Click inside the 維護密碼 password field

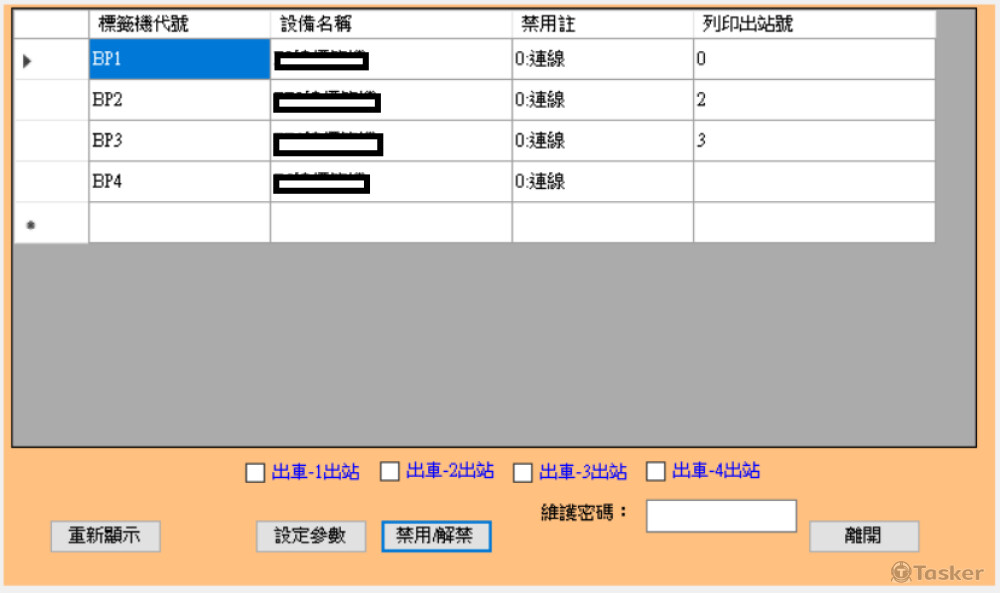720,515
